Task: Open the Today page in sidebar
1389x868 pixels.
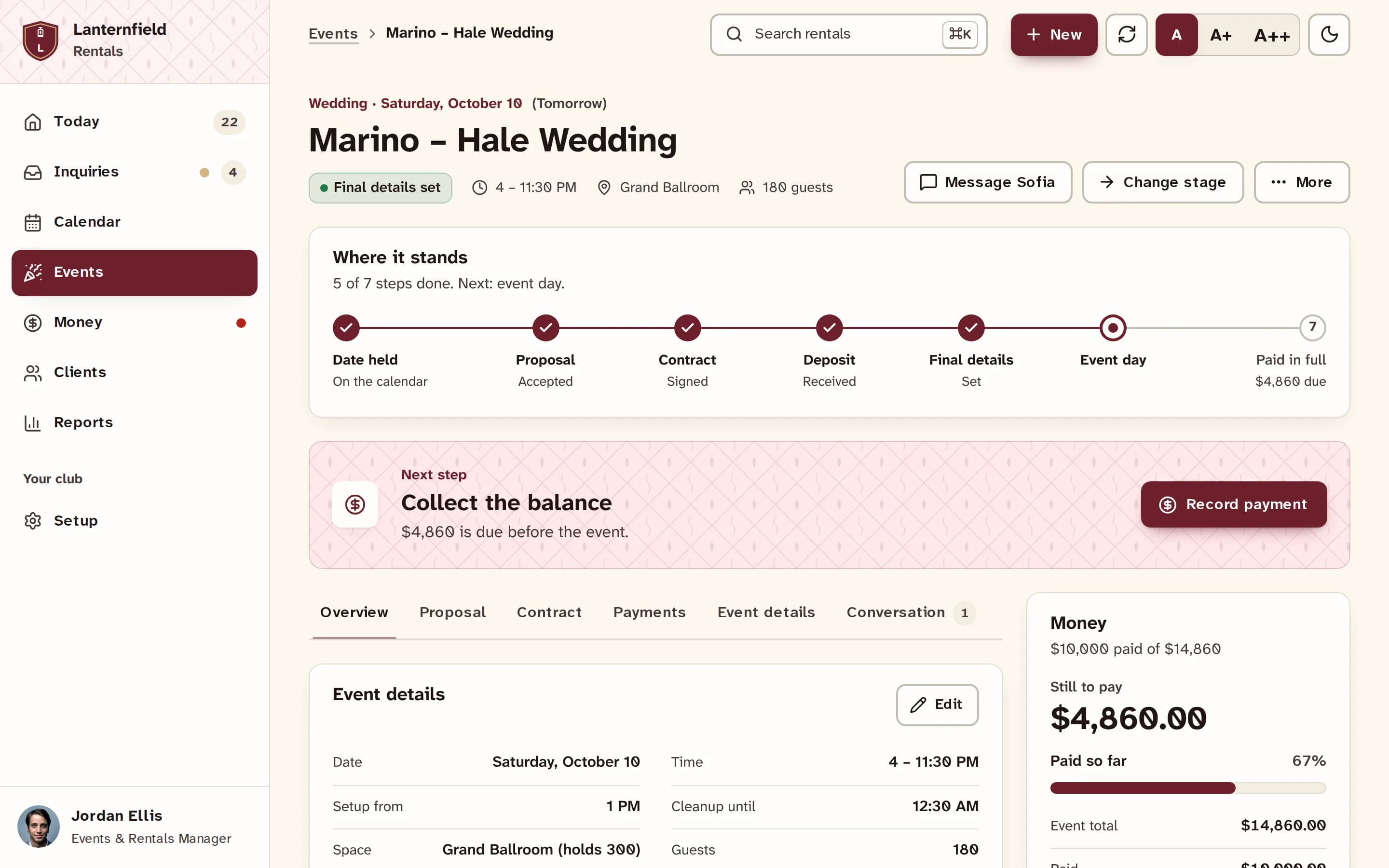Action: 134,122
